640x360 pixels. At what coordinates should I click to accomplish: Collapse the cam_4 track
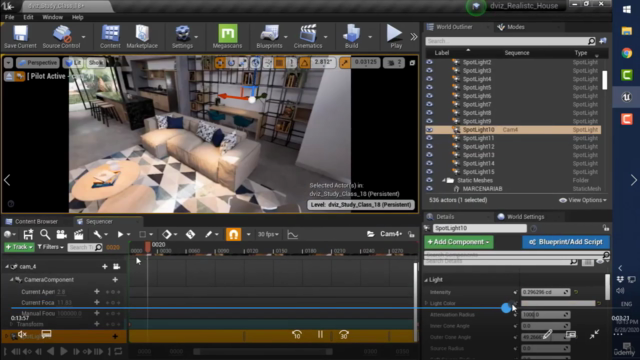tap(7, 267)
